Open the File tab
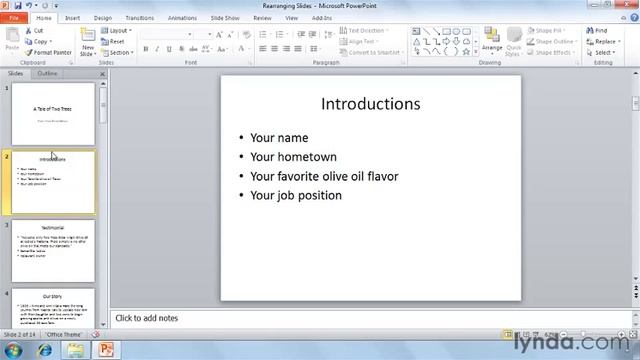 pyautogui.click(x=14, y=18)
